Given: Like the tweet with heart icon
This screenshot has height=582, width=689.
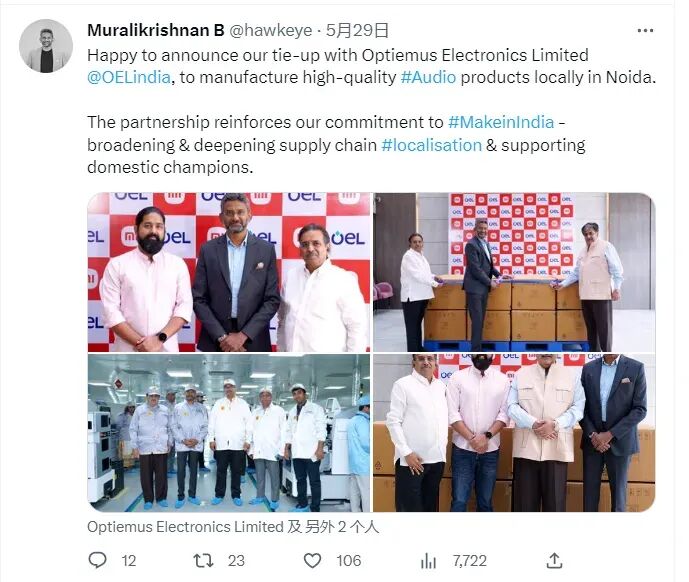Looking at the screenshot, I should (x=312, y=560).
